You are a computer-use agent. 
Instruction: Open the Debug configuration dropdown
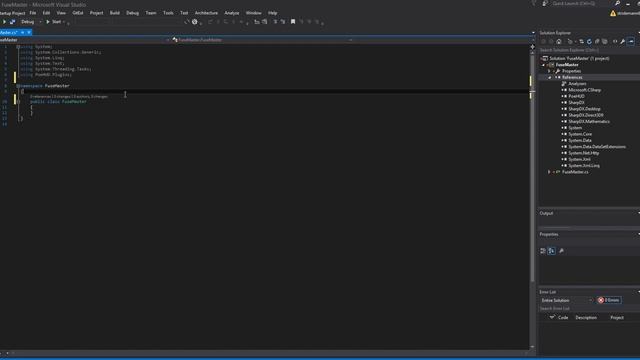click(x=31, y=22)
